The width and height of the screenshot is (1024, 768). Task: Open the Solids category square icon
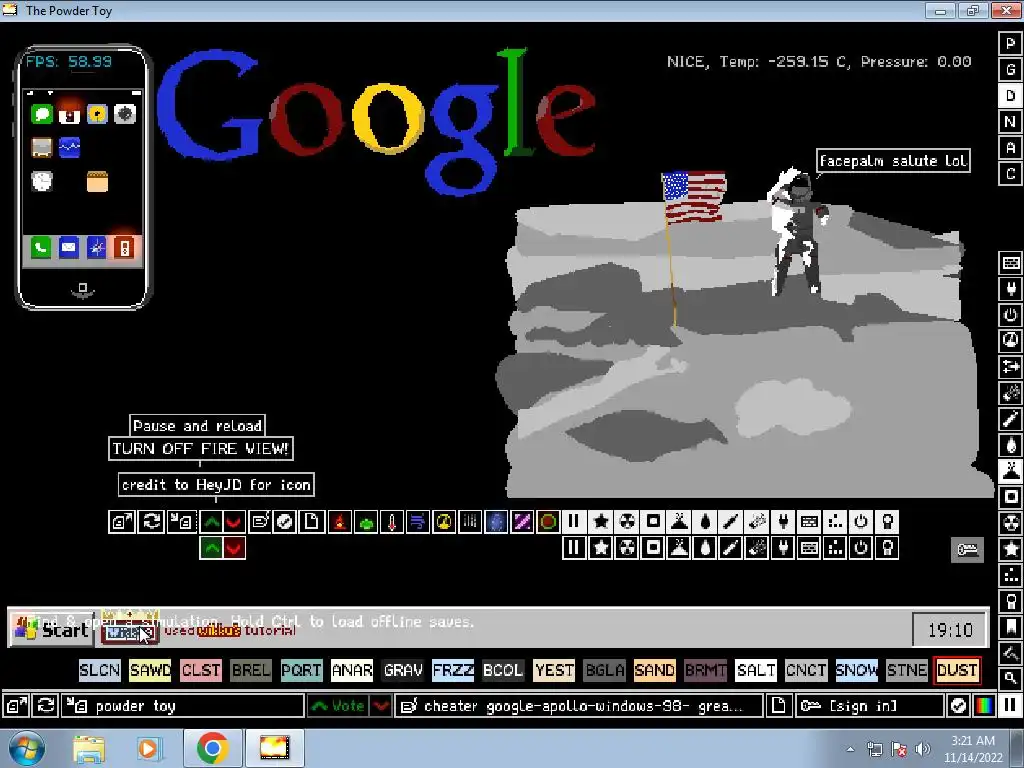click(x=1010, y=497)
